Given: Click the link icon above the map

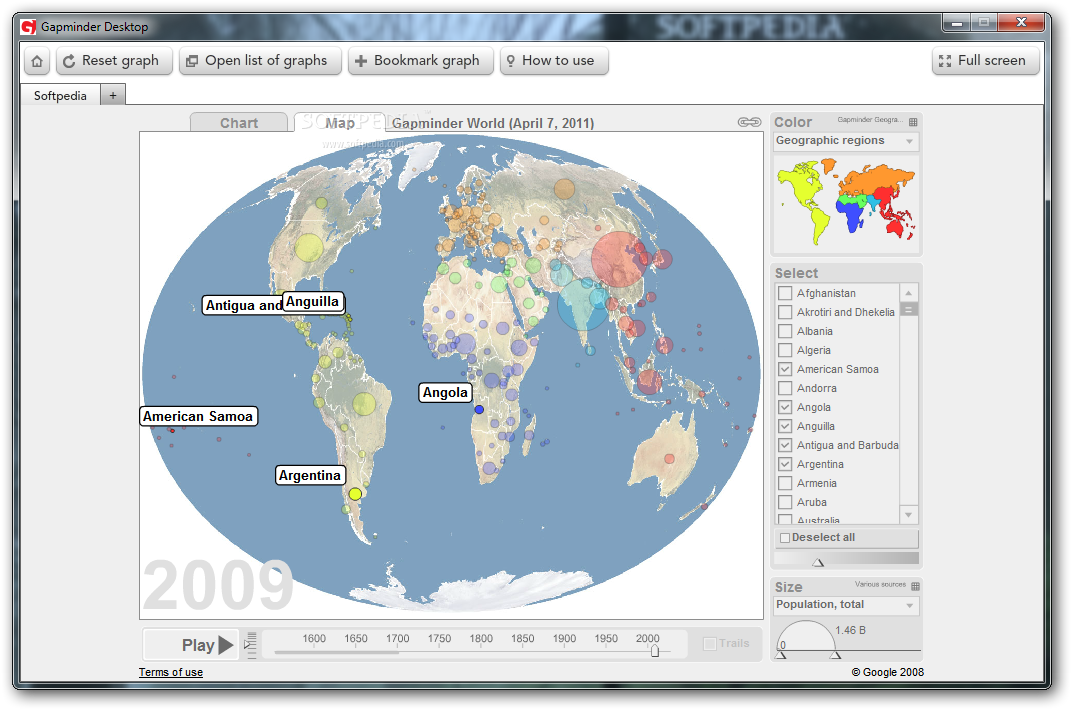Looking at the screenshot, I should tap(749, 122).
